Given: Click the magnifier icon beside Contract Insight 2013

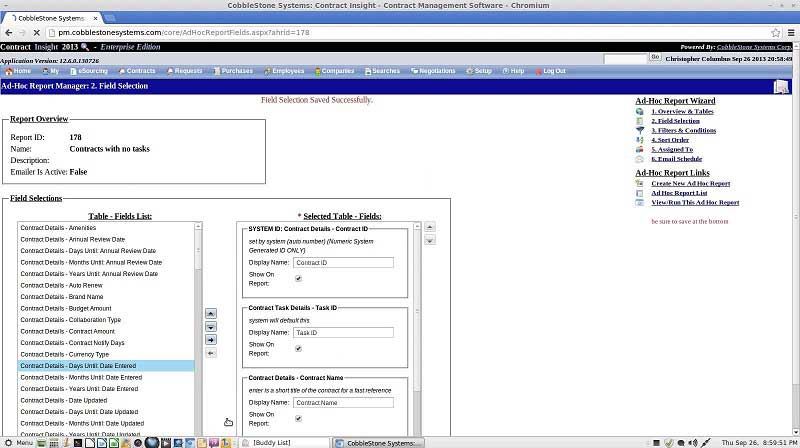Looking at the screenshot, I should (85, 47).
